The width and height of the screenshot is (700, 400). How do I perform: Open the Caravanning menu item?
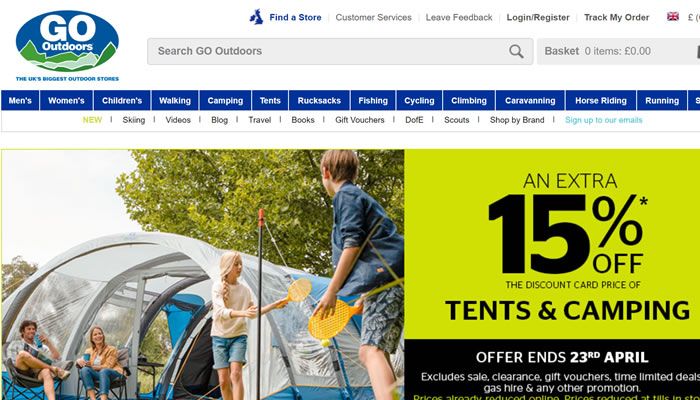coord(530,100)
